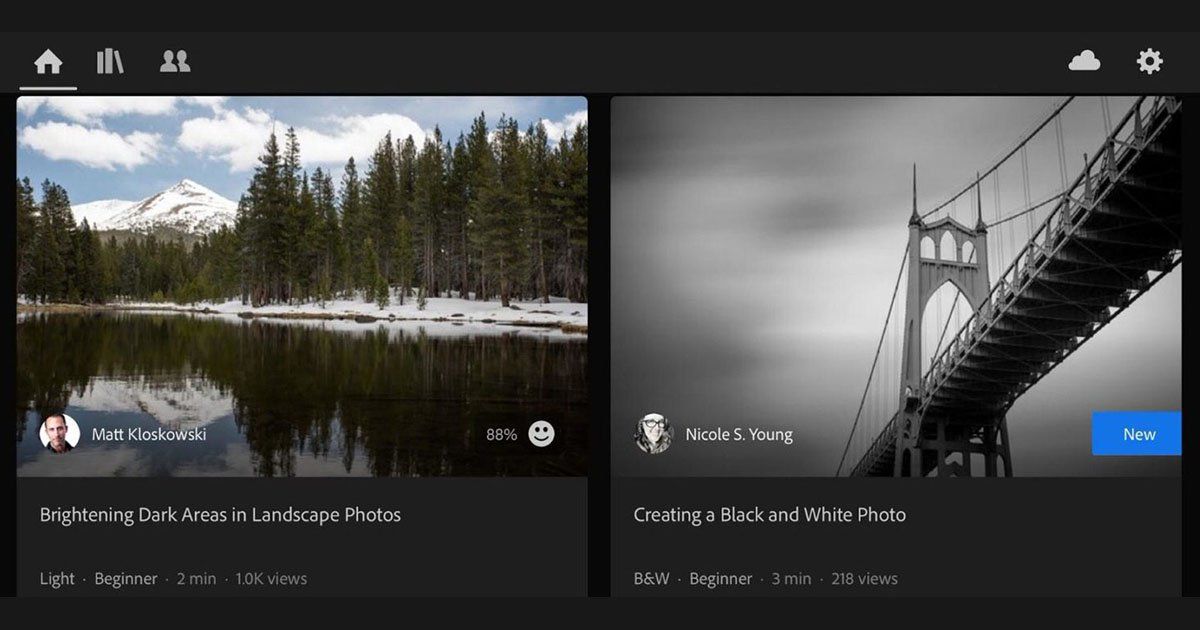Select the snowy lake landscape thumbnail
This screenshot has height=630, width=1200.
coord(302,286)
